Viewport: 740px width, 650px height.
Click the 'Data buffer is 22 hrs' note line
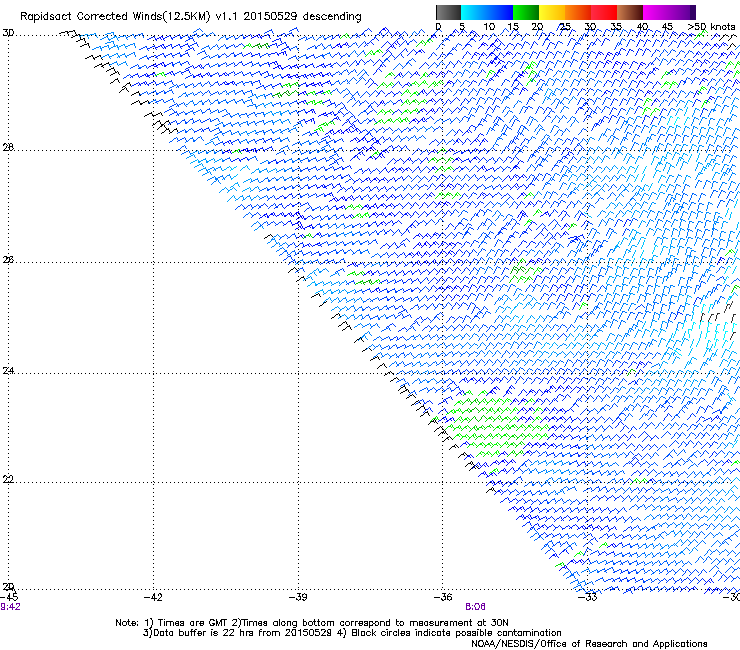pyautogui.click(x=353, y=633)
